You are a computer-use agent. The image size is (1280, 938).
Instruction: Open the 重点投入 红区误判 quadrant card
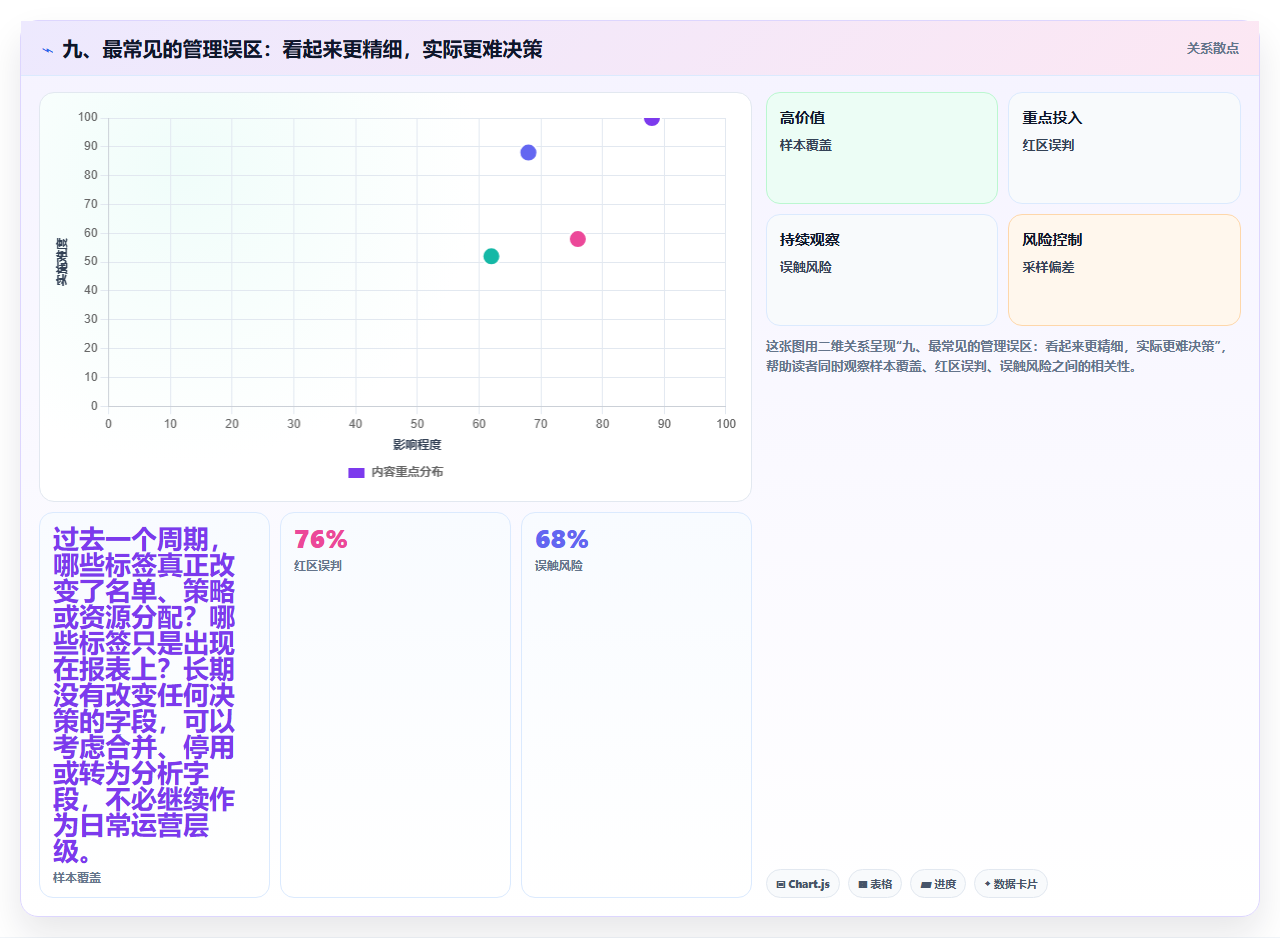[1124, 148]
